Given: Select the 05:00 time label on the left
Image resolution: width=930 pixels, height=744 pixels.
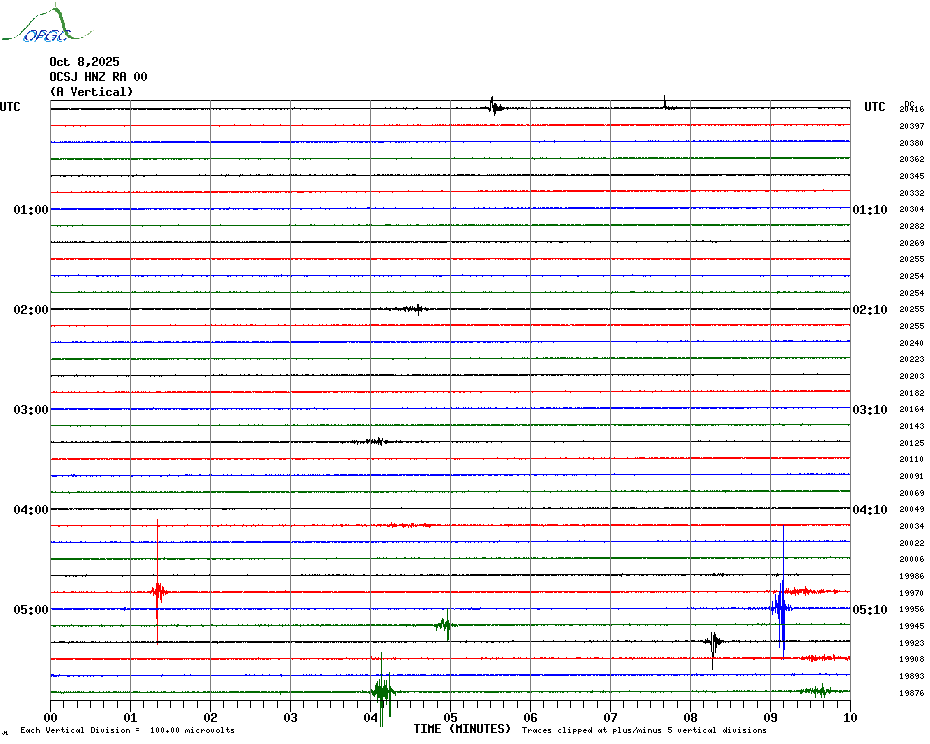Looking at the screenshot, I should [31, 610].
